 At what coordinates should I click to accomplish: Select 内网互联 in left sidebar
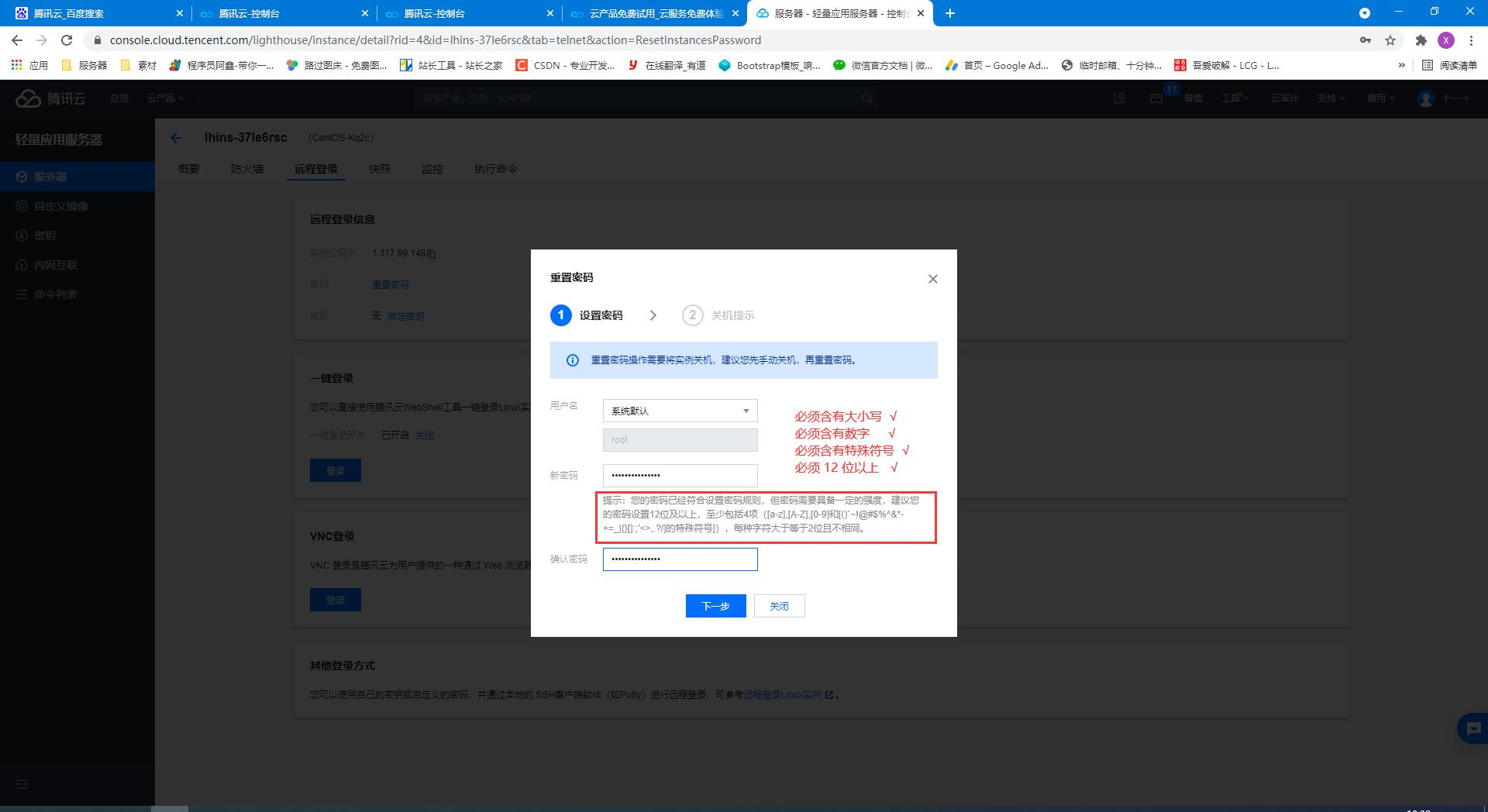pyautogui.click(x=77, y=265)
